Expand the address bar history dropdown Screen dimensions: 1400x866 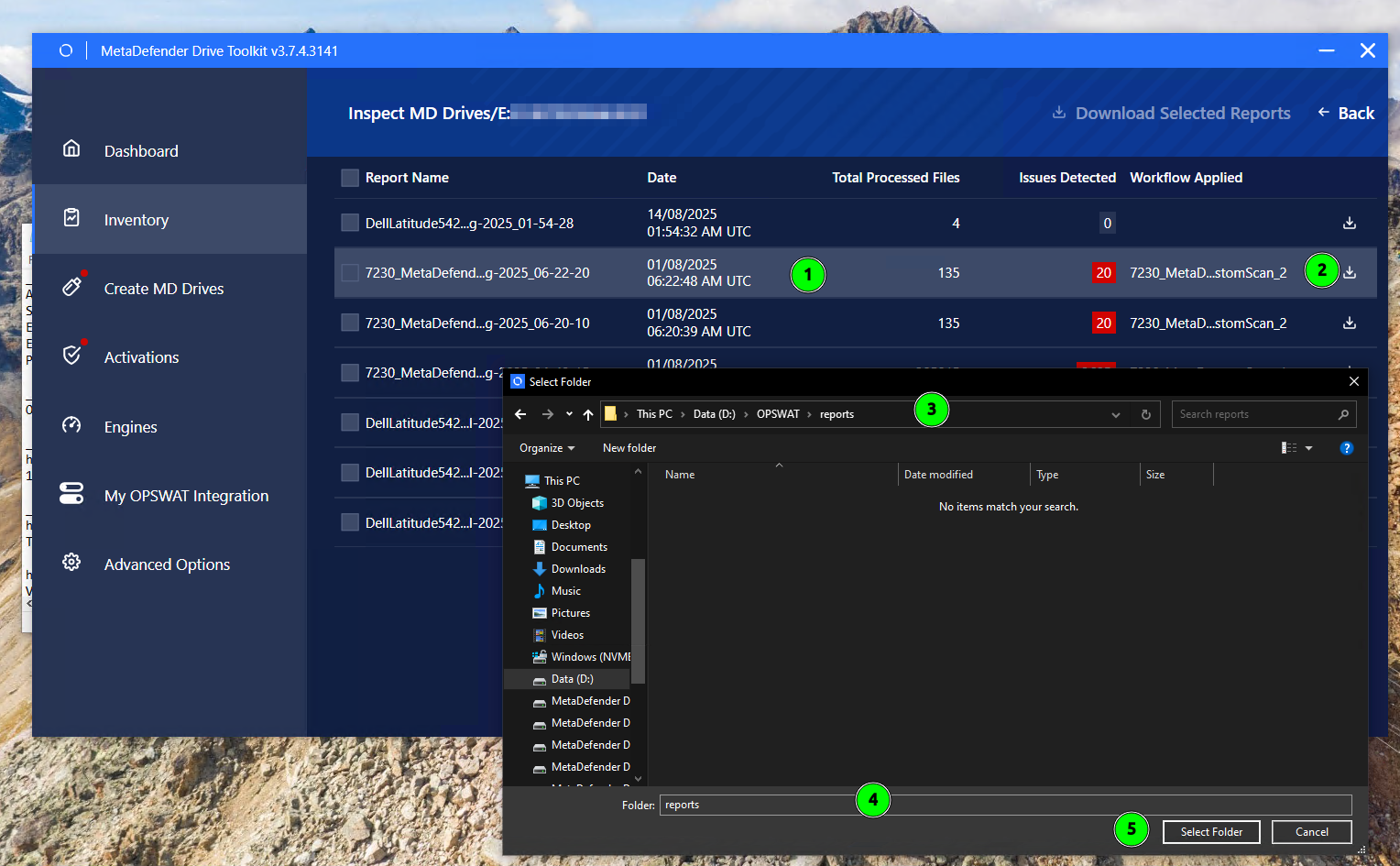[1116, 414]
